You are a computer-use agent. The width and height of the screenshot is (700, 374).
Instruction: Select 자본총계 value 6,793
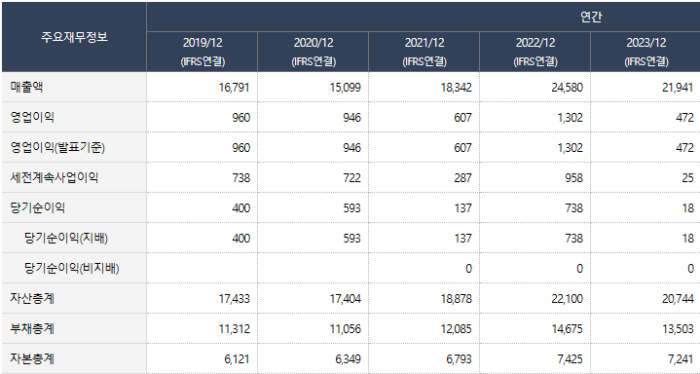(459, 359)
